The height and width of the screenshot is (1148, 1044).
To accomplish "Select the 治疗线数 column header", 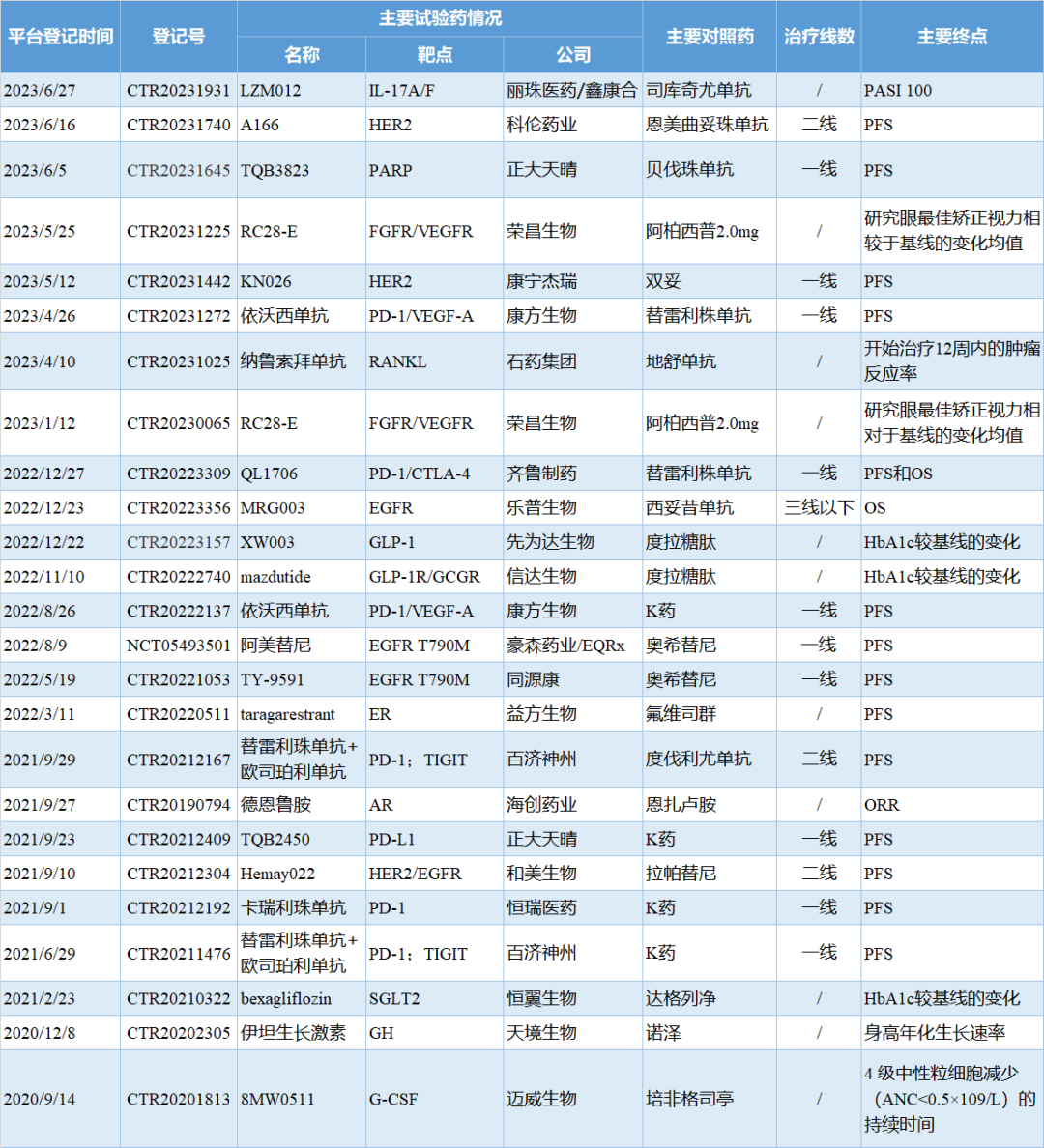I will tap(819, 37).
